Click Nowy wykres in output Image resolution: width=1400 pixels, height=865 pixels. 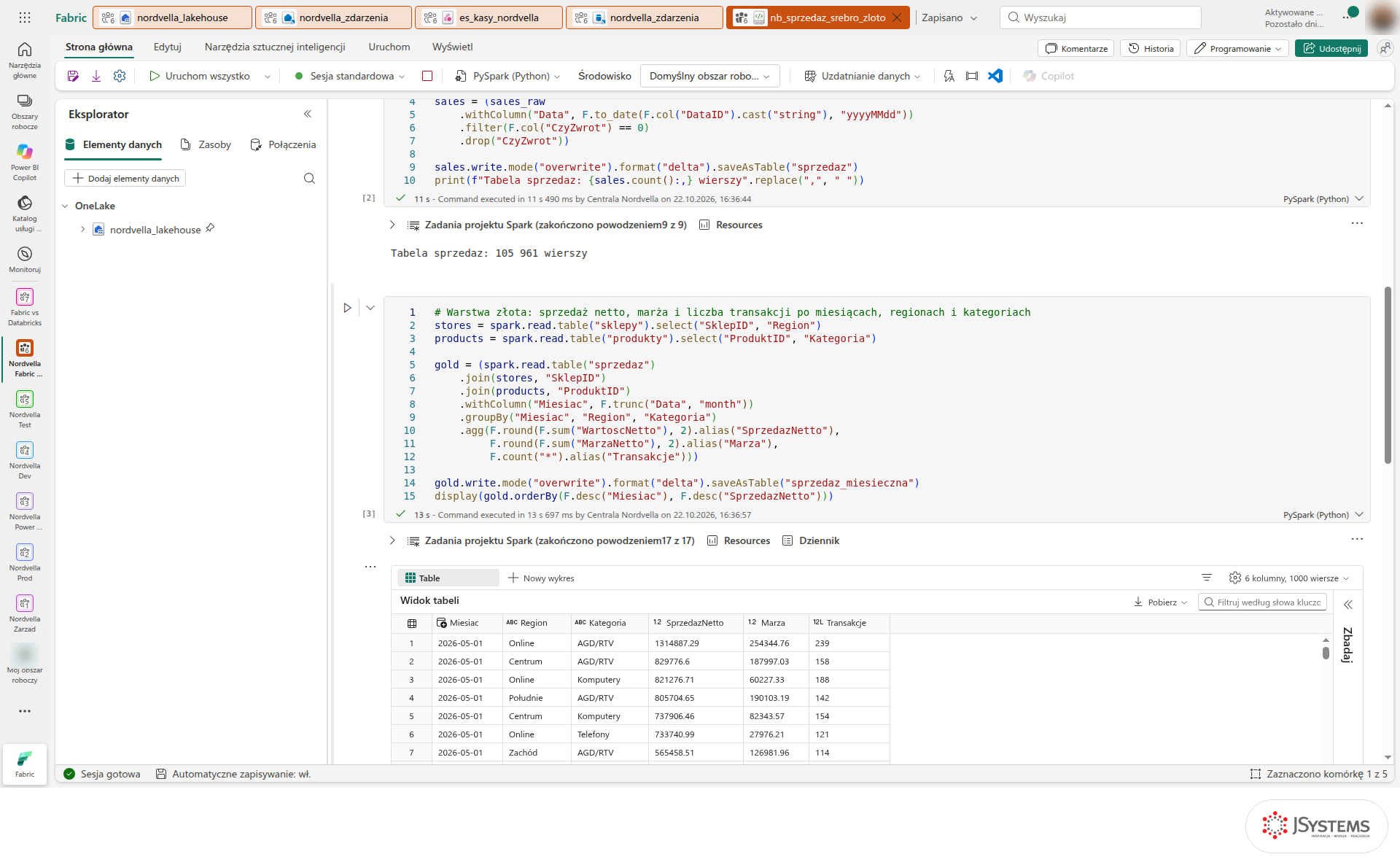click(541, 578)
